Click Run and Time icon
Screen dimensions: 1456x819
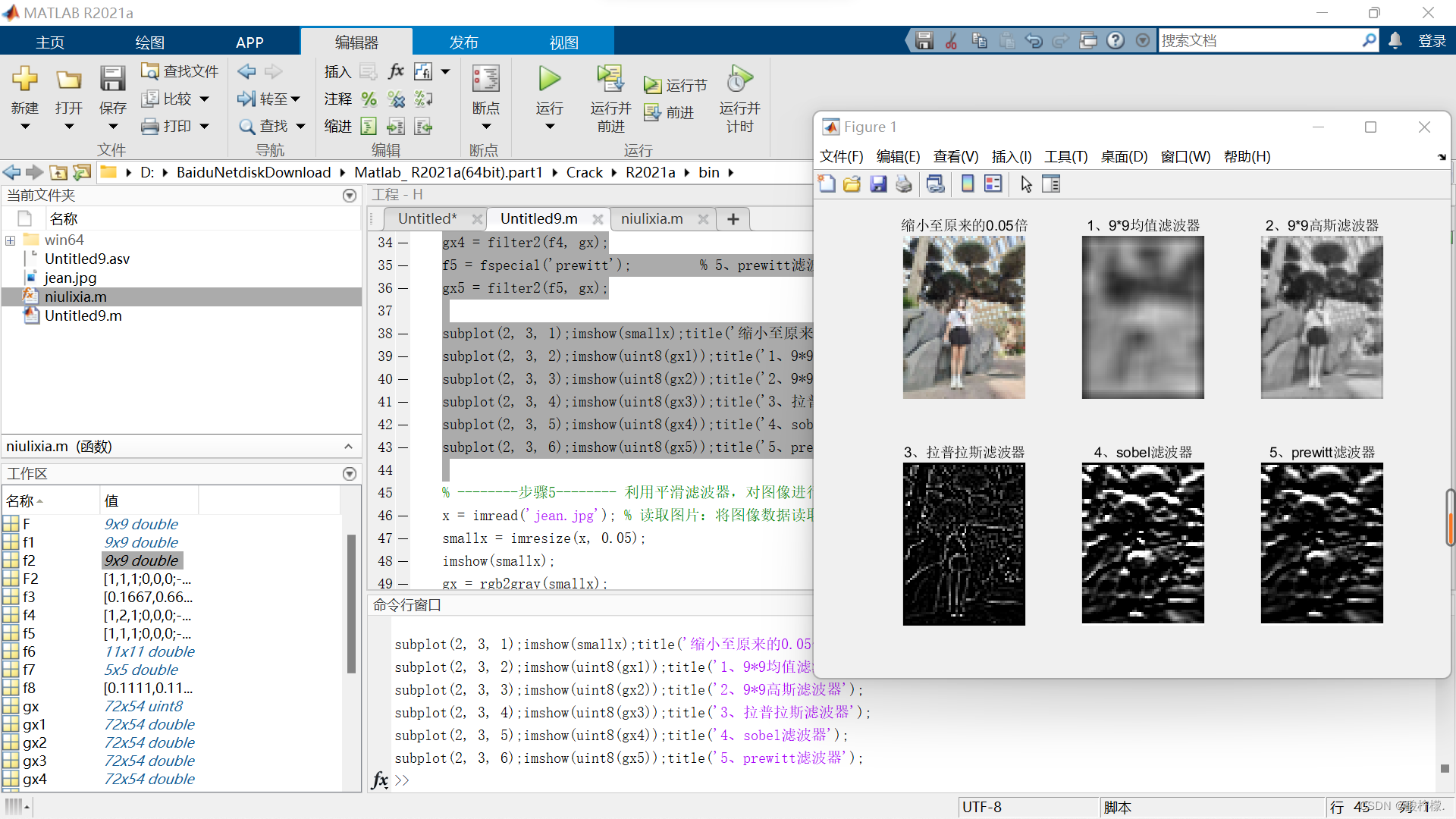point(739,79)
